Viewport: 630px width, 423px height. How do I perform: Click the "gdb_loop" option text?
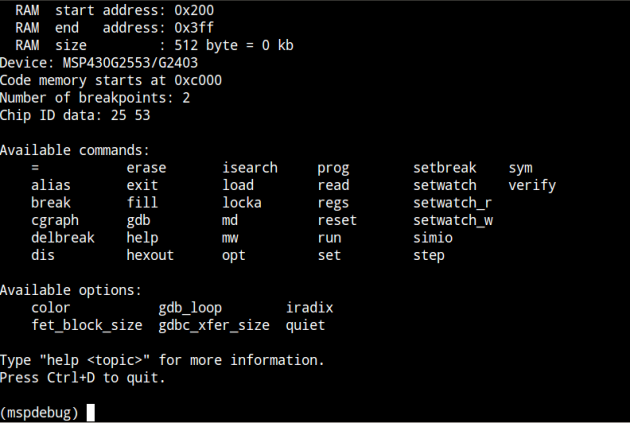[190, 308]
